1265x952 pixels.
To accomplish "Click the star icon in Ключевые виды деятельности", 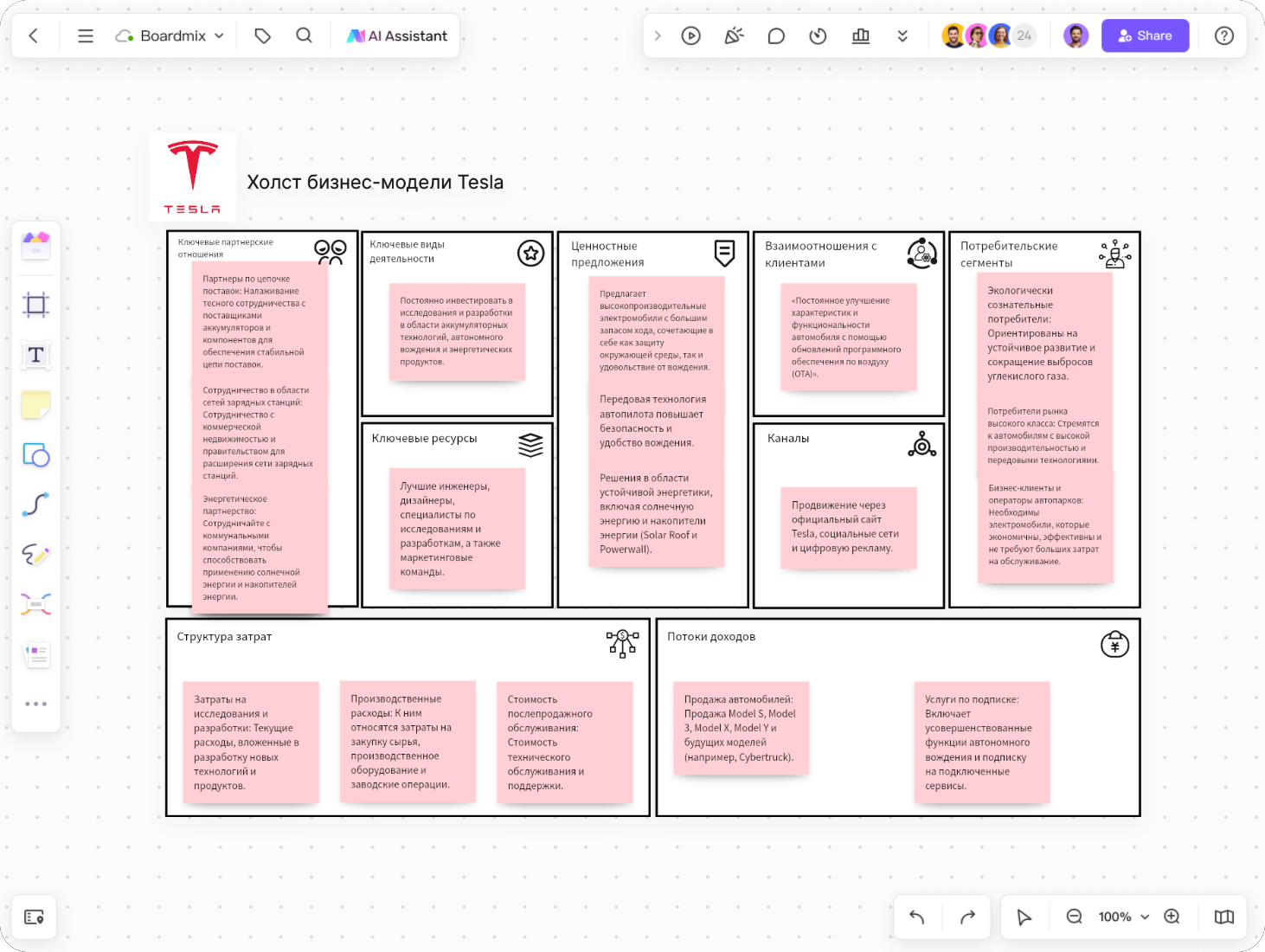I will pyautogui.click(x=530, y=253).
